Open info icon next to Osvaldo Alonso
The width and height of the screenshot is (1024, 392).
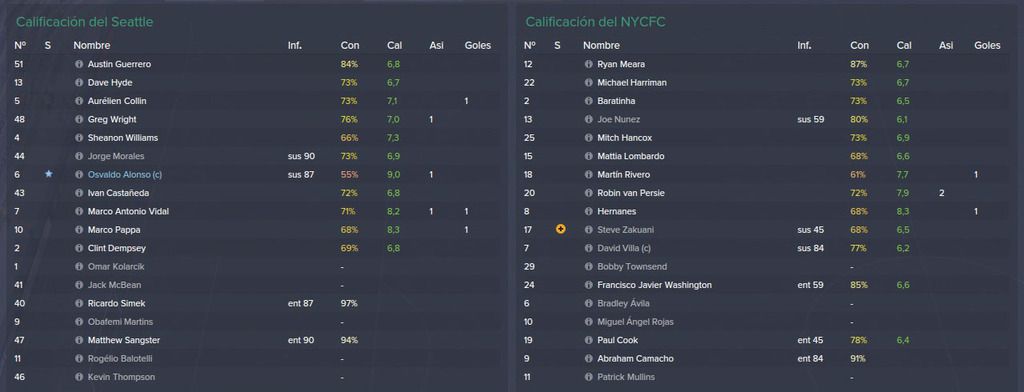point(79,175)
